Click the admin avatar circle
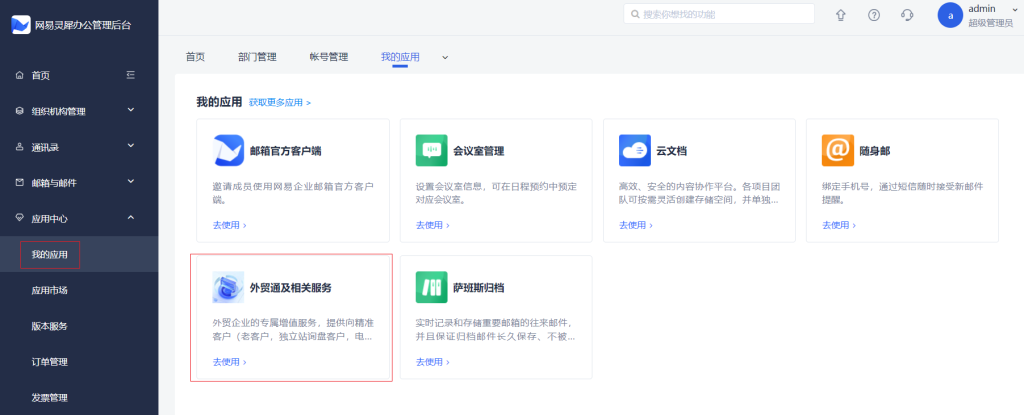 (950, 15)
